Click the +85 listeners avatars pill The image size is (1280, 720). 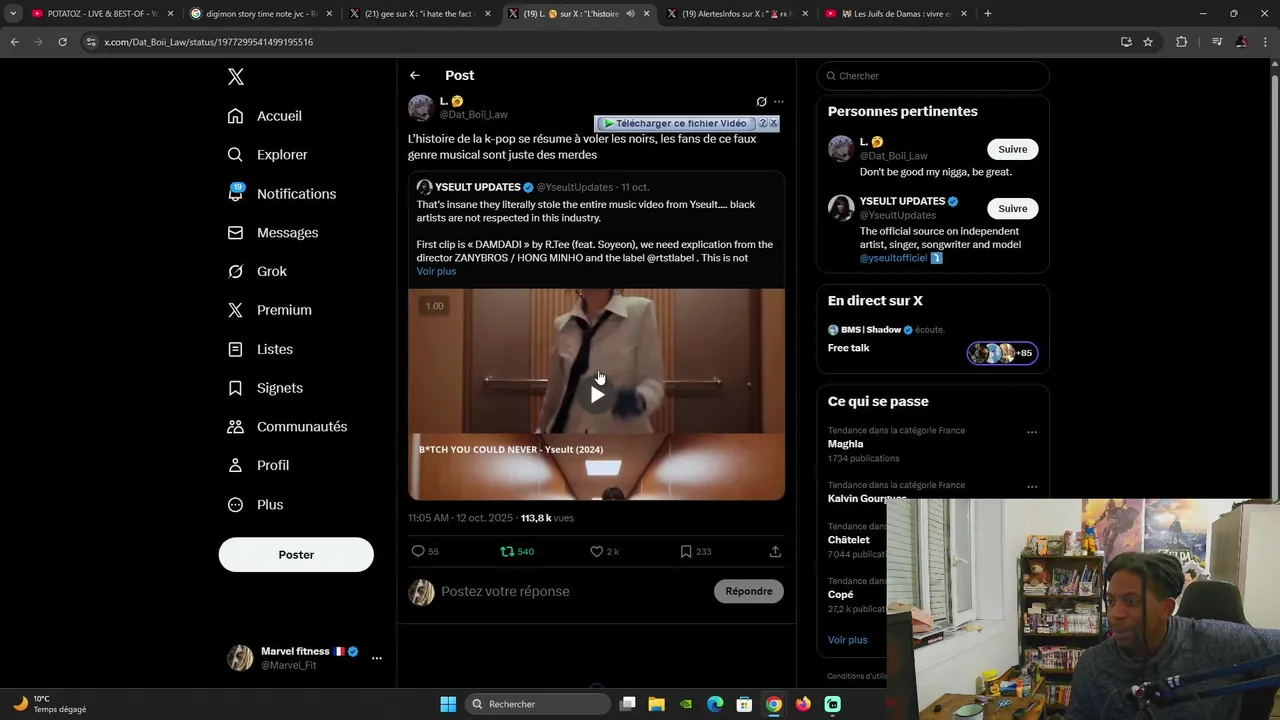1002,353
